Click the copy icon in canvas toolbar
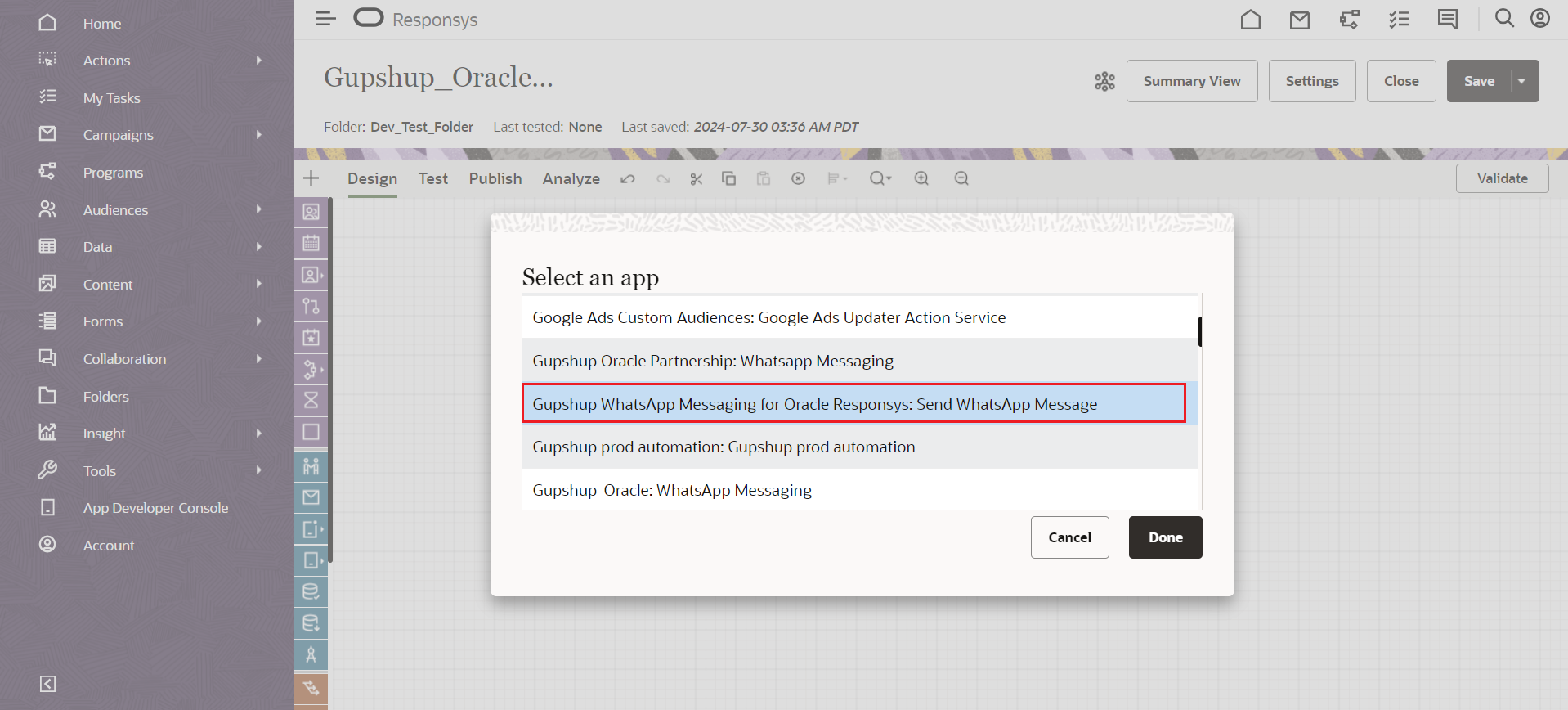The image size is (1568, 710). click(728, 178)
